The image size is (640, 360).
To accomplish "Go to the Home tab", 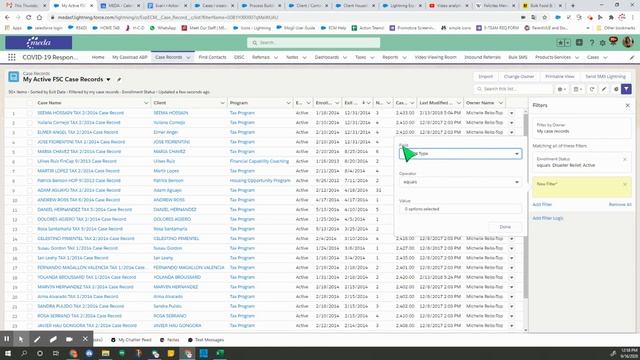I will tap(98, 58).
